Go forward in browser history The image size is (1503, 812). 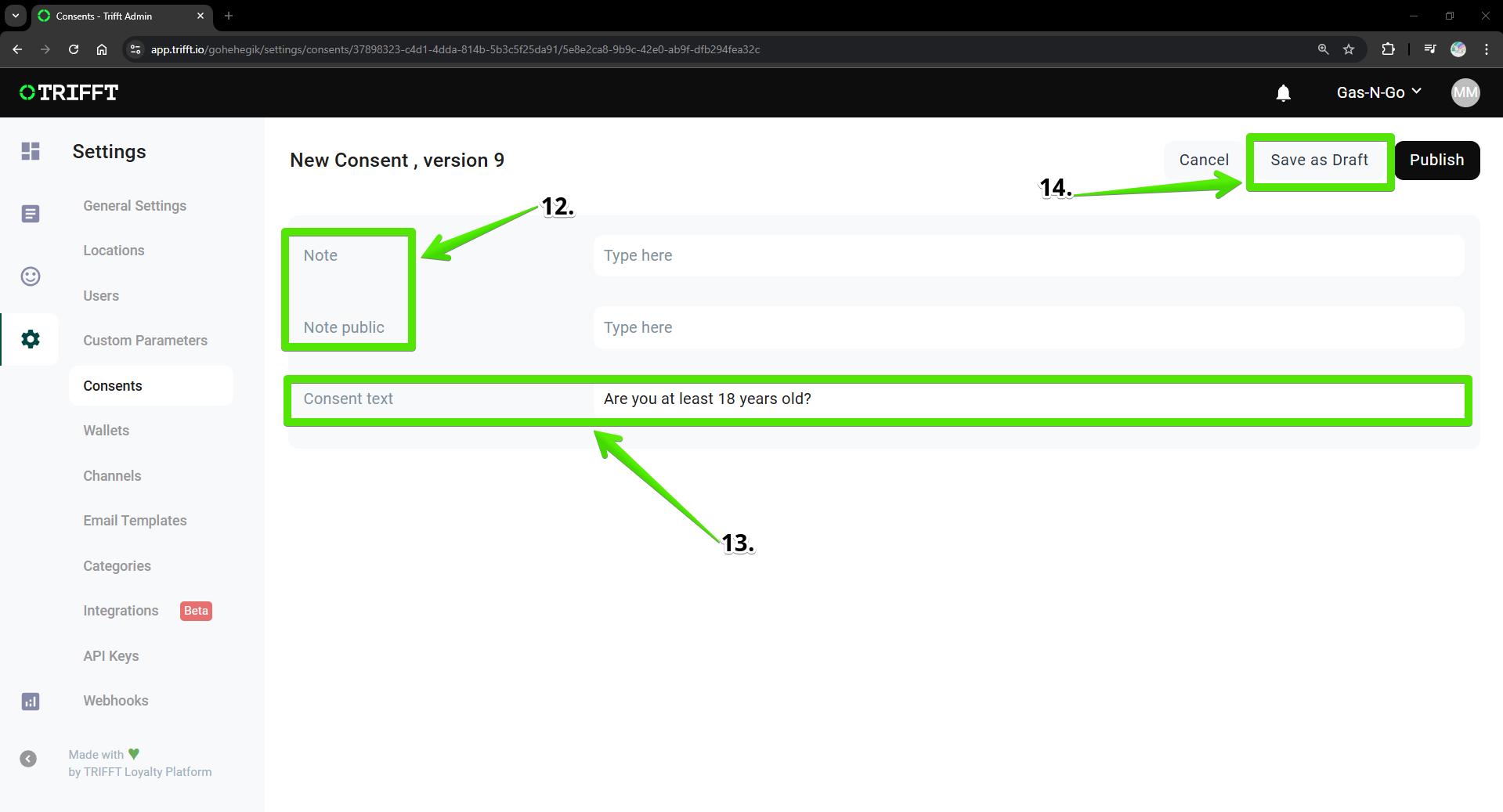[45, 49]
